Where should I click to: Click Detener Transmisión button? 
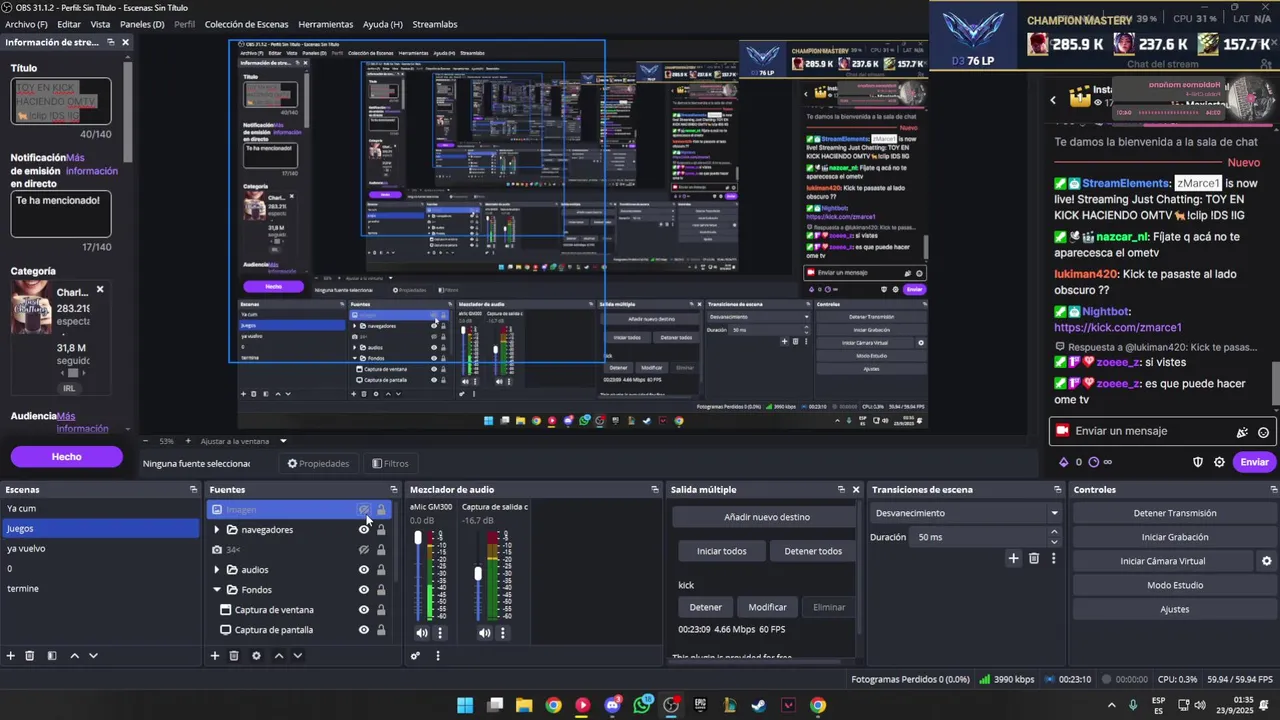tap(1174, 513)
